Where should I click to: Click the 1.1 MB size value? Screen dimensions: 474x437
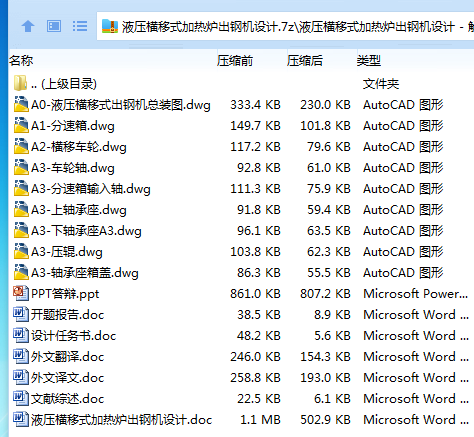(x=260, y=420)
